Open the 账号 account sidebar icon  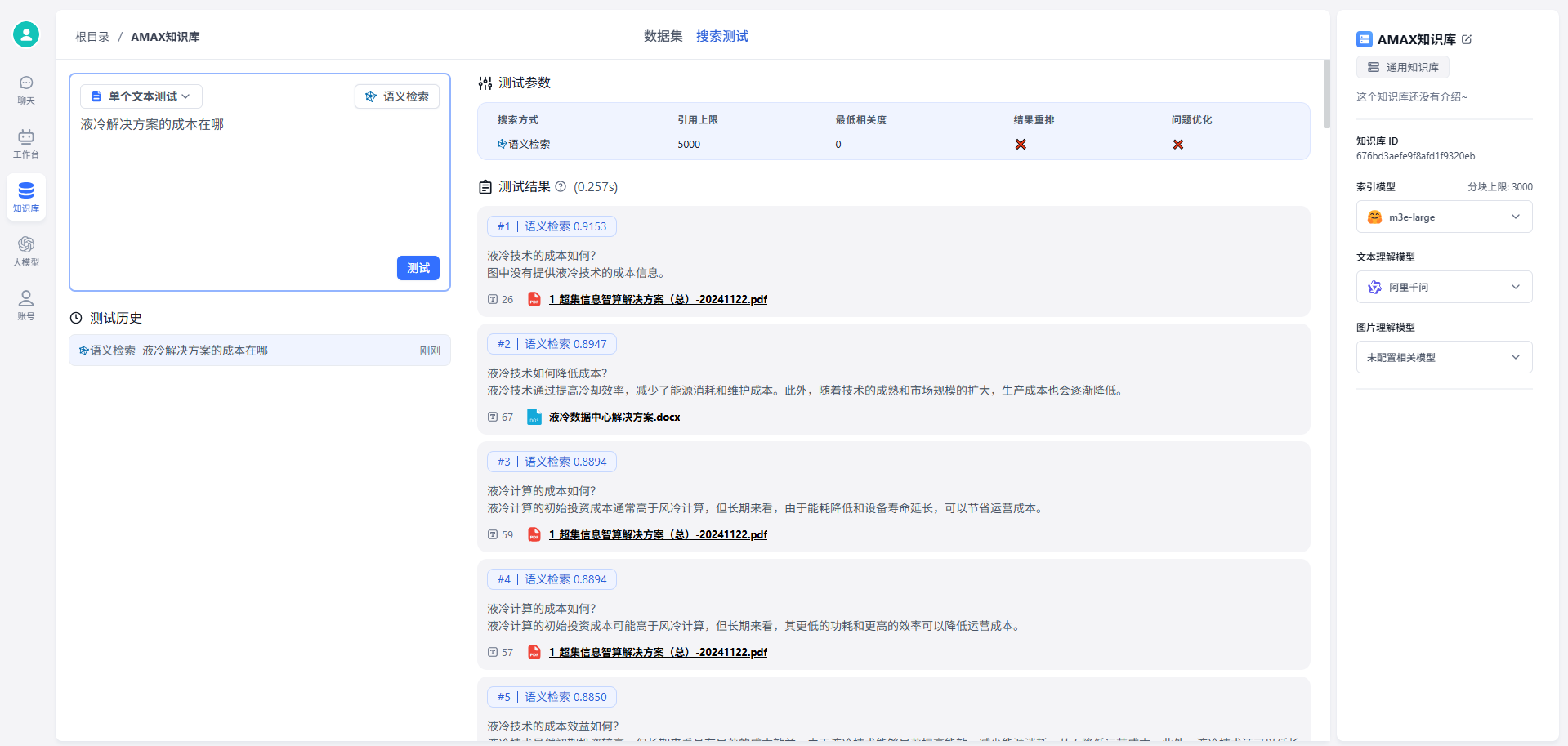click(x=26, y=306)
